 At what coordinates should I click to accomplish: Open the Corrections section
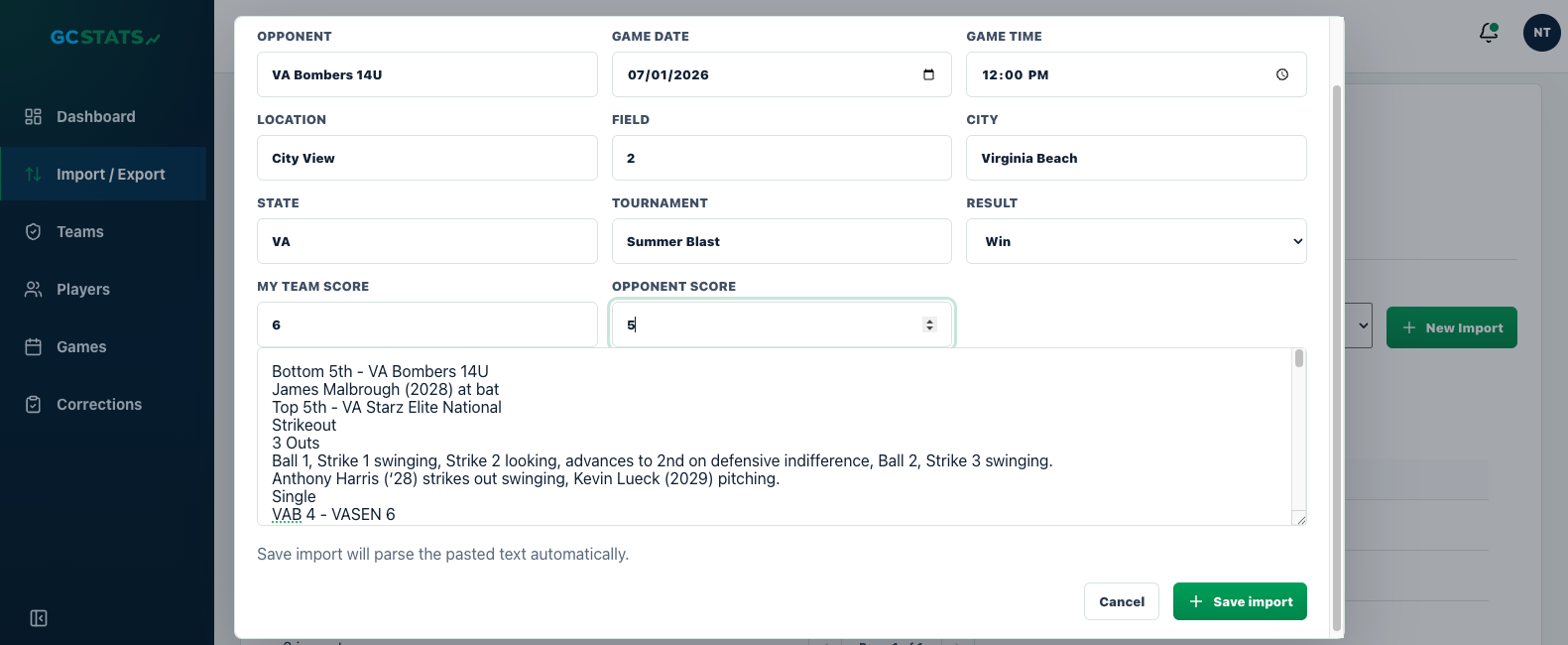click(103, 405)
